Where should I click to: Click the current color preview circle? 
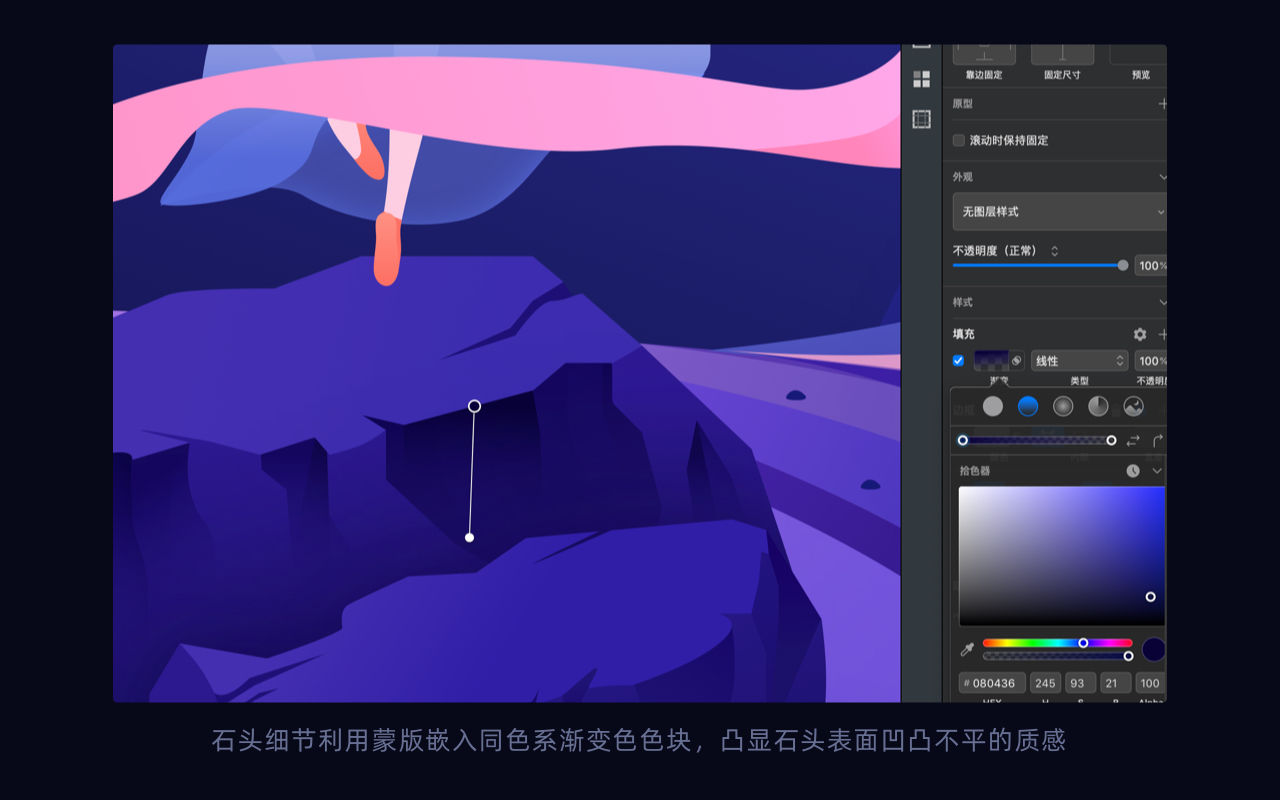(x=1154, y=649)
